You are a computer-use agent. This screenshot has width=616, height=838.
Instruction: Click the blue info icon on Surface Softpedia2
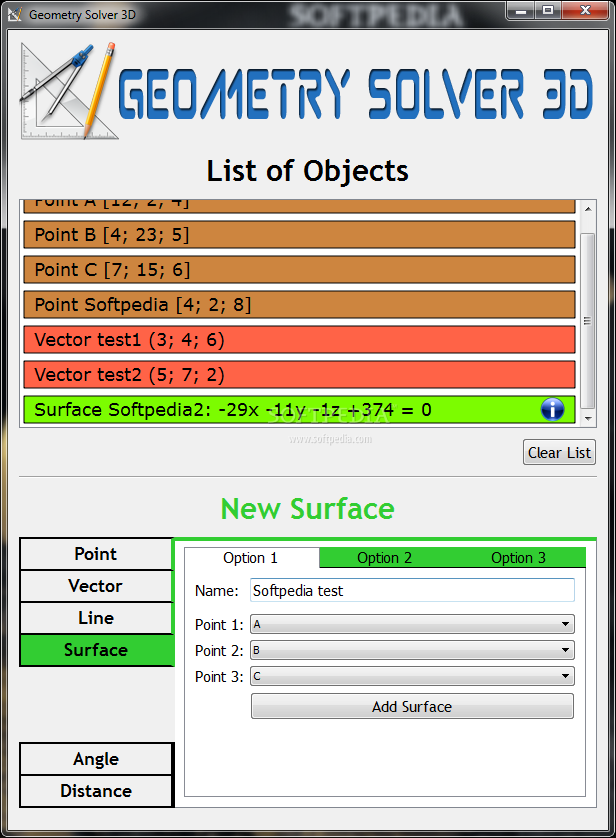click(552, 410)
